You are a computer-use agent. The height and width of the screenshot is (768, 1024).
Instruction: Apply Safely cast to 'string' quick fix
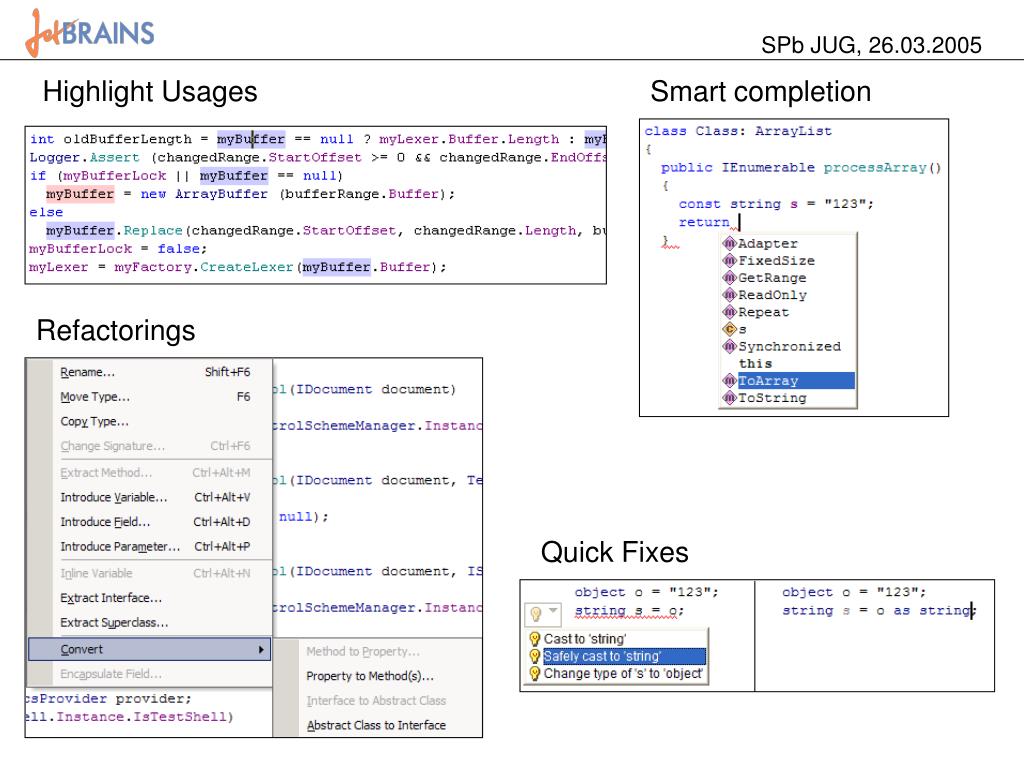click(x=616, y=656)
